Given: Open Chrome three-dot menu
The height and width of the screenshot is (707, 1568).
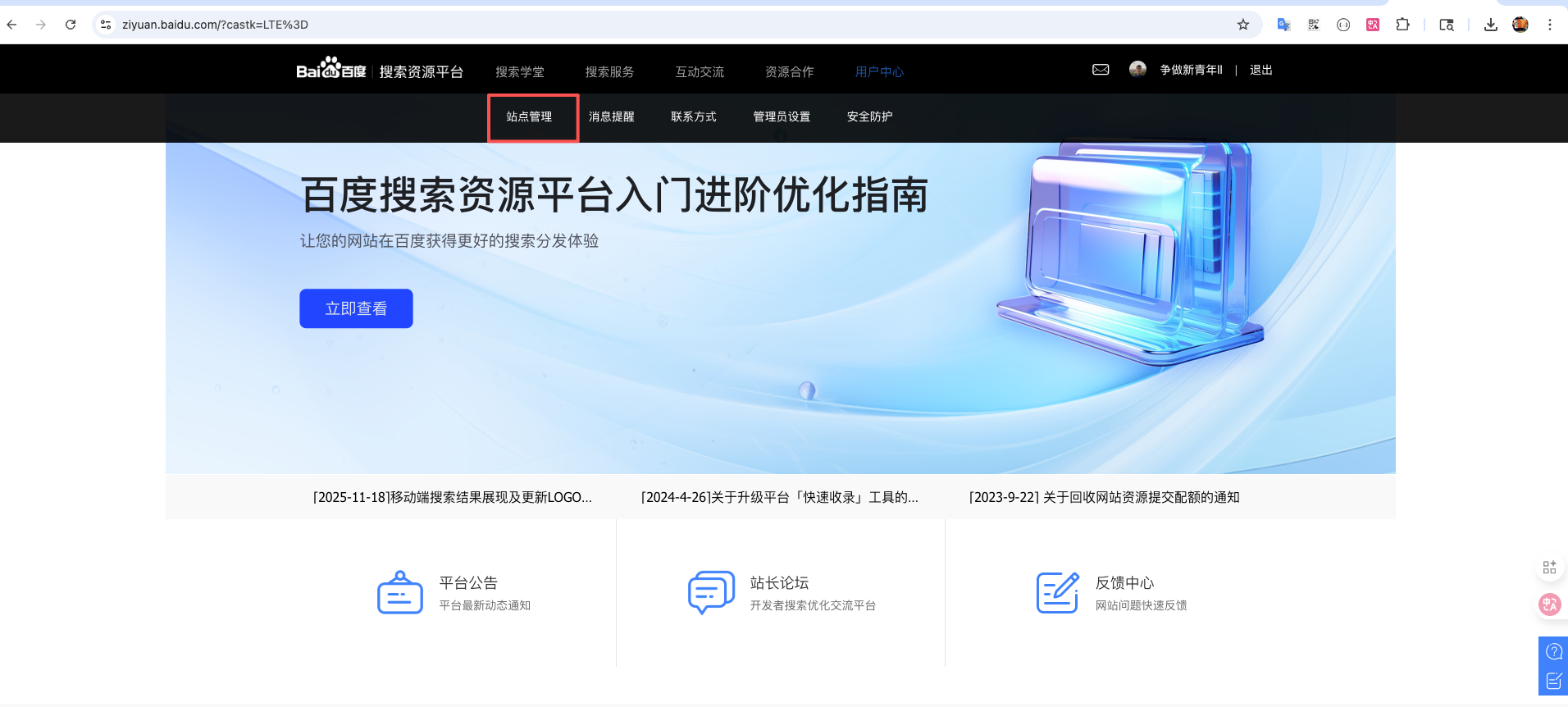Looking at the screenshot, I should click(1550, 25).
